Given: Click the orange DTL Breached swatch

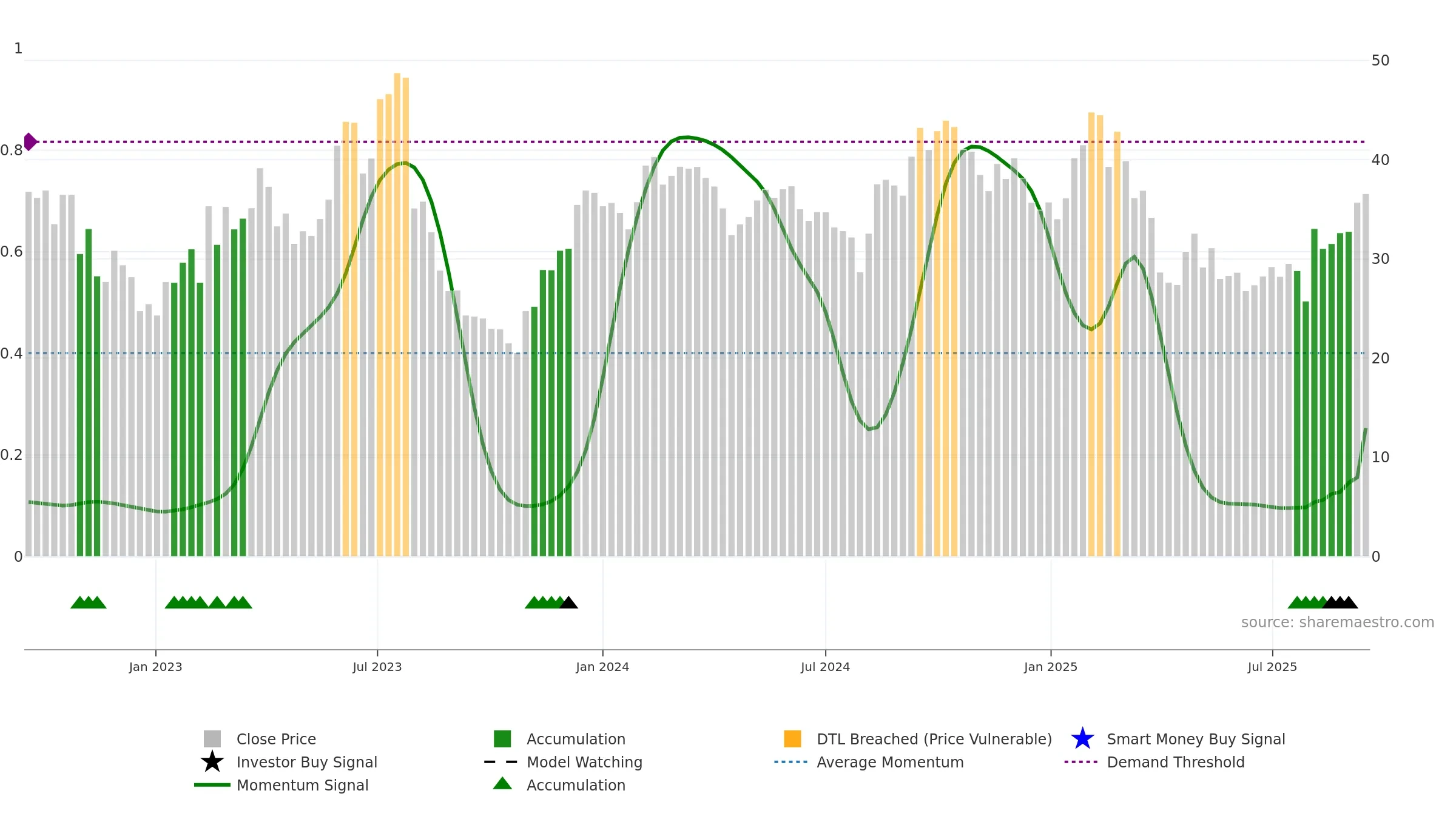Looking at the screenshot, I should coord(792,739).
